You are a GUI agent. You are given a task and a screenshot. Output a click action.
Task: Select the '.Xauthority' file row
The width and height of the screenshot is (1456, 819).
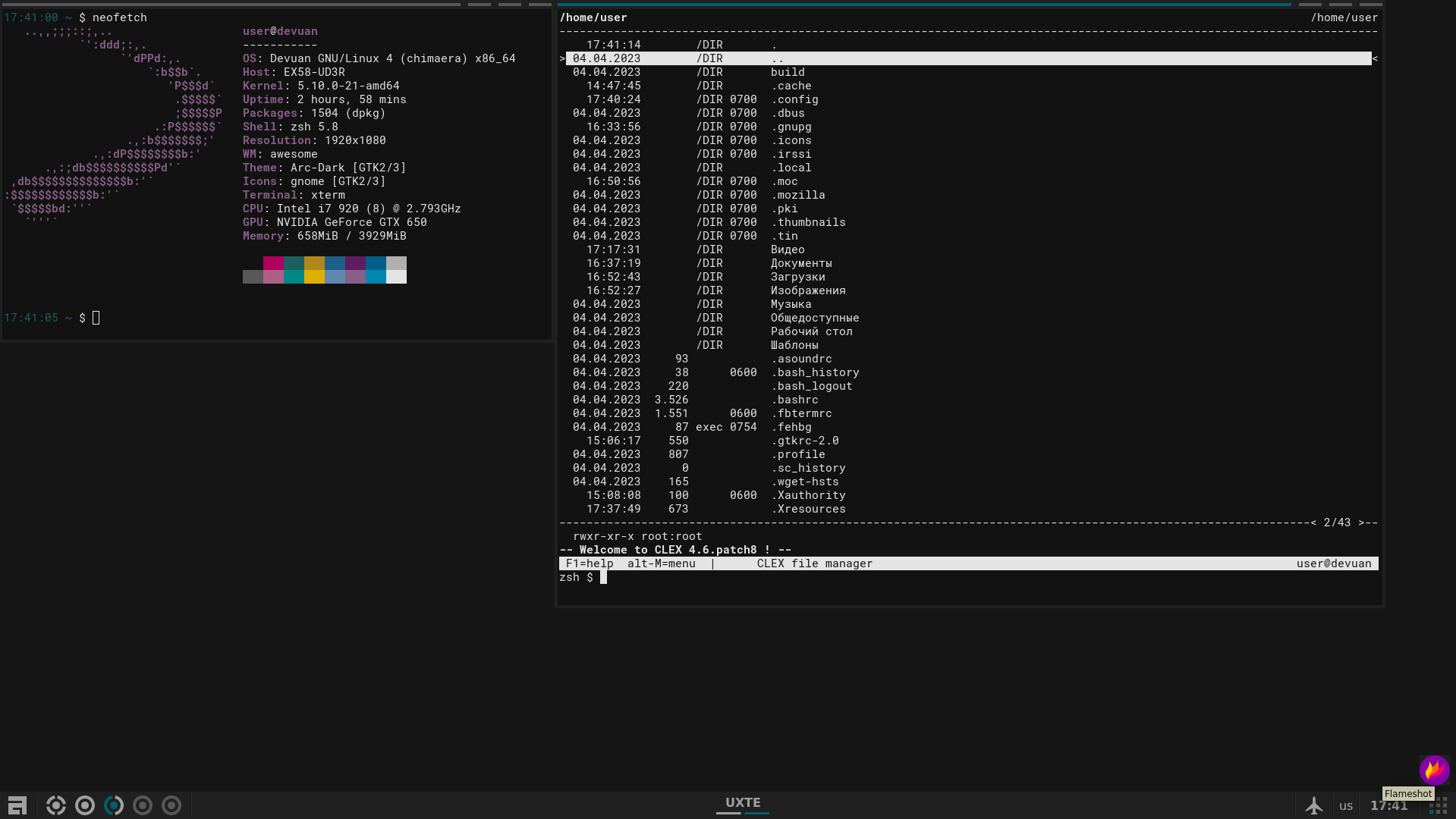969,495
